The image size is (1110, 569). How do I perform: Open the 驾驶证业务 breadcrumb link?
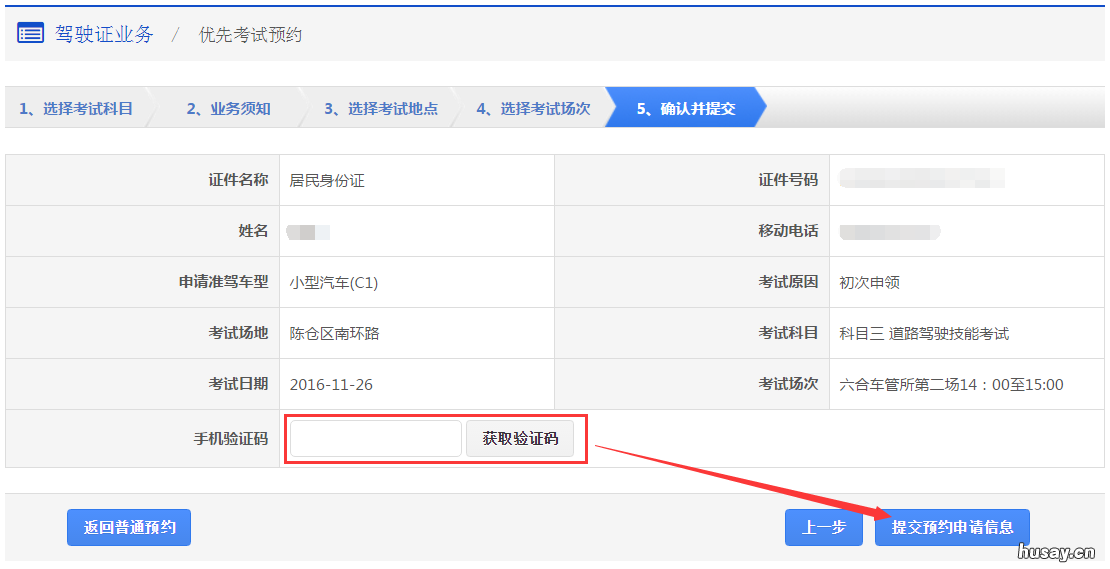pyautogui.click(x=104, y=34)
